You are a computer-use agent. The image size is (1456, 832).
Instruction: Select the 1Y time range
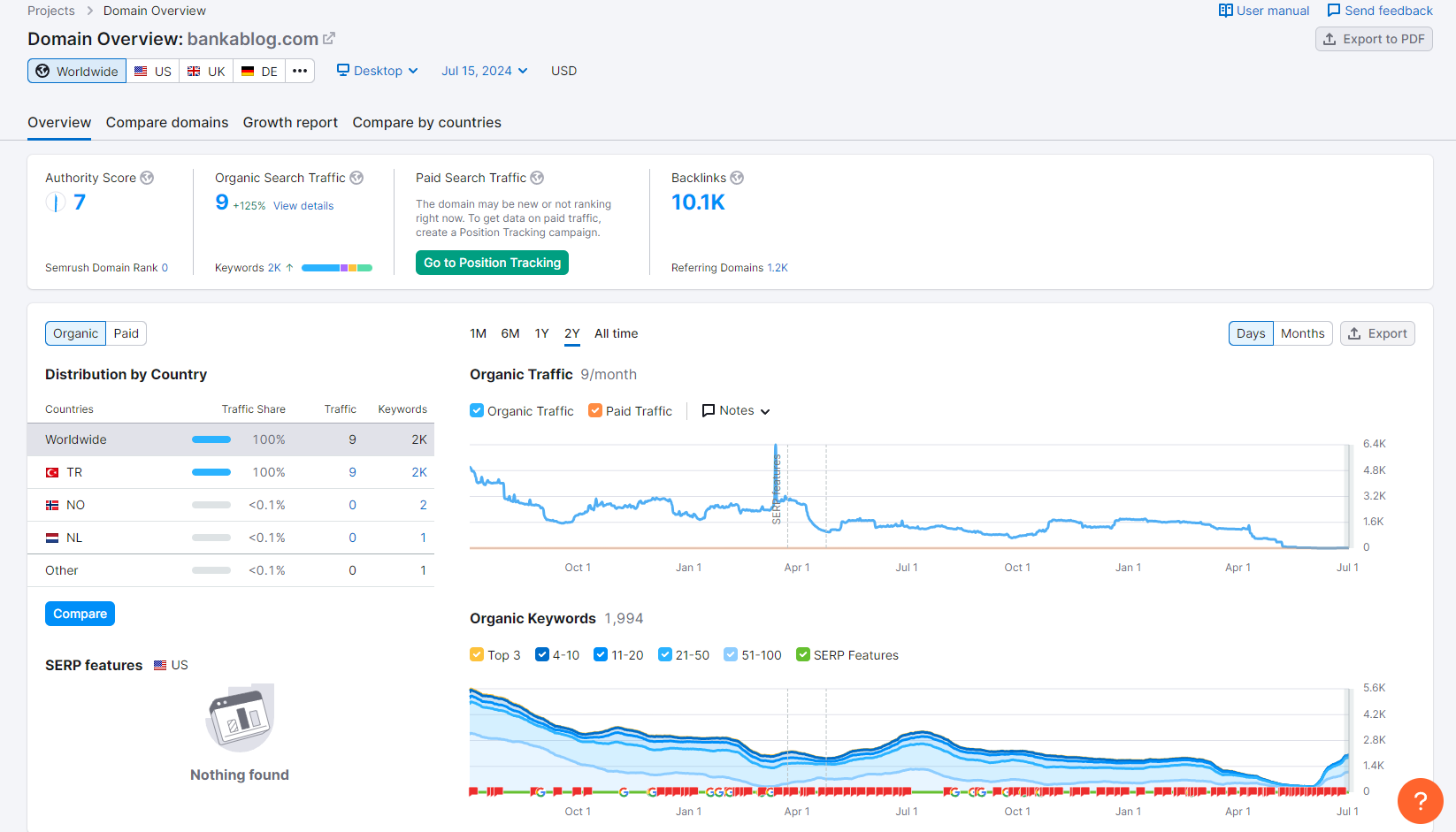tap(542, 333)
